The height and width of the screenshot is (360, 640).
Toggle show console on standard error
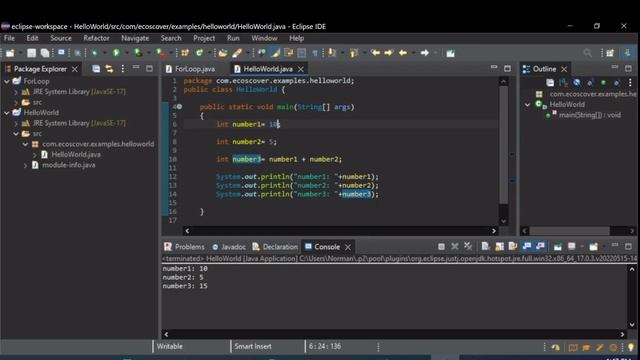540,246
